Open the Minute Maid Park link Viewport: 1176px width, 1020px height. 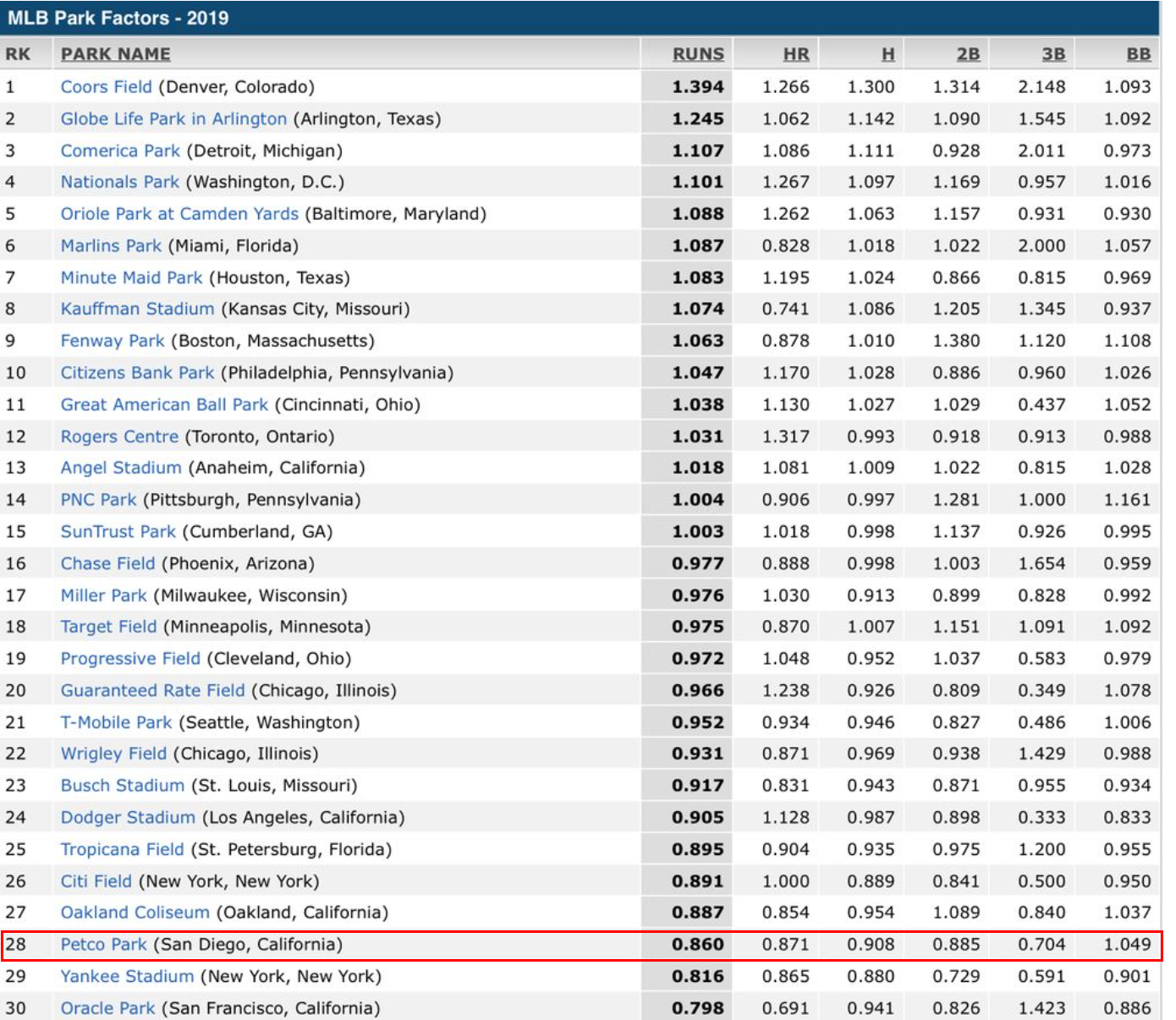[x=131, y=277]
